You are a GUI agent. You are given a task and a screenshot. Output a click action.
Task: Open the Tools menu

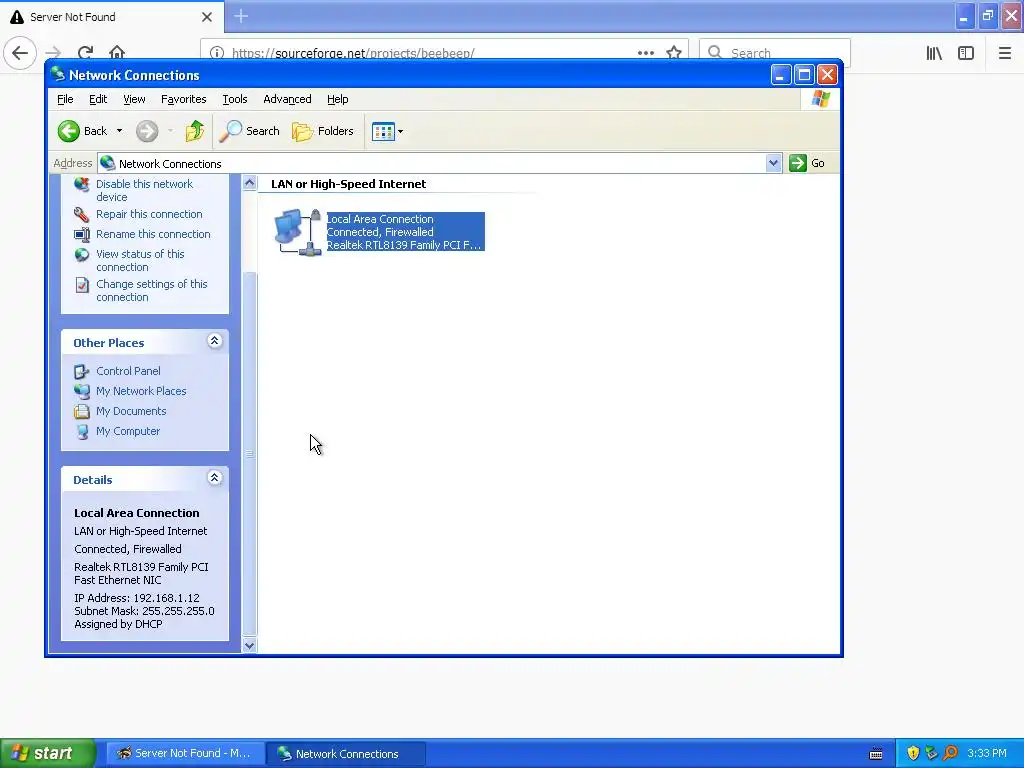click(x=234, y=99)
